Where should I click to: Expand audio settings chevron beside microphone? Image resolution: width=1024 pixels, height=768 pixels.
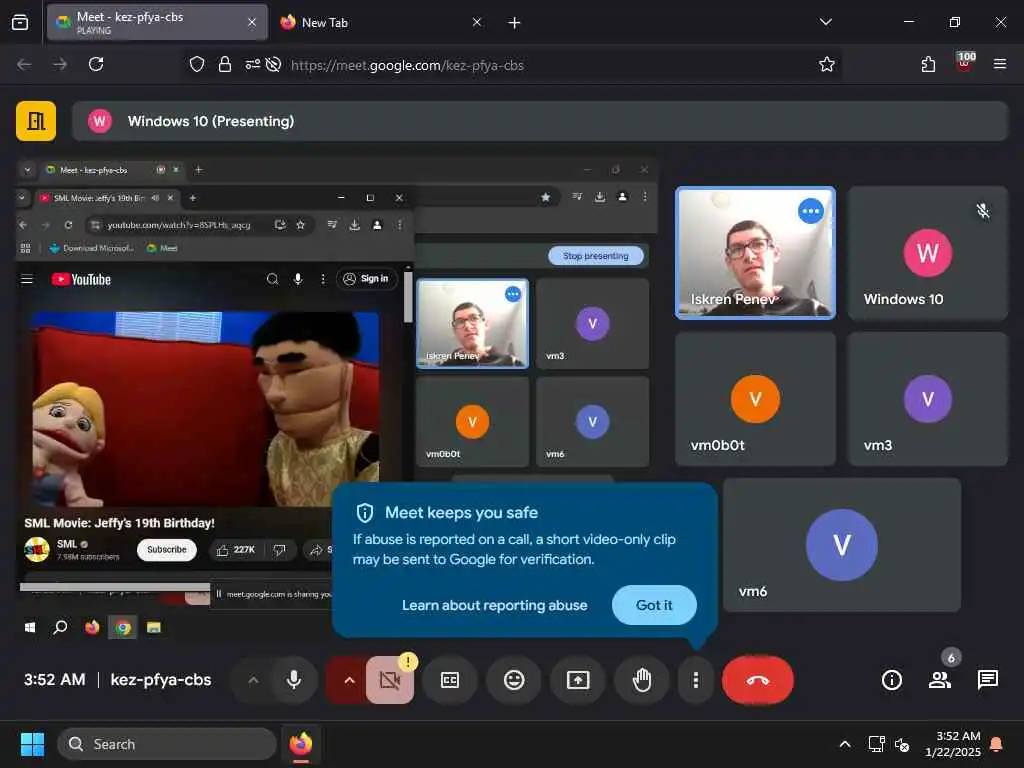253,680
